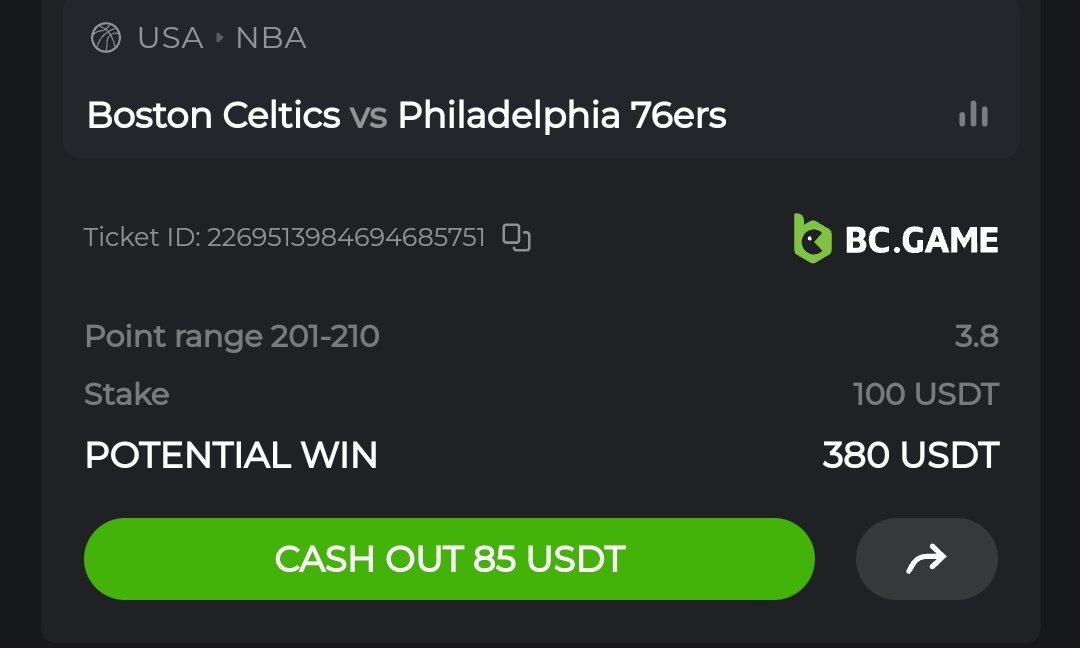Click the "vs" text between team names

click(x=369, y=116)
